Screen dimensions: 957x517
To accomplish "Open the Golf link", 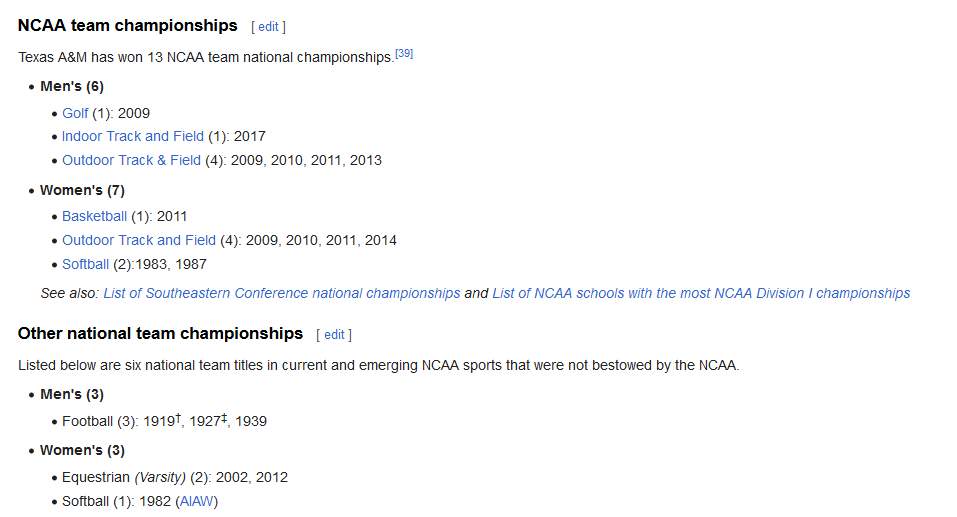I will pyautogui.click(x=75, y=113).
